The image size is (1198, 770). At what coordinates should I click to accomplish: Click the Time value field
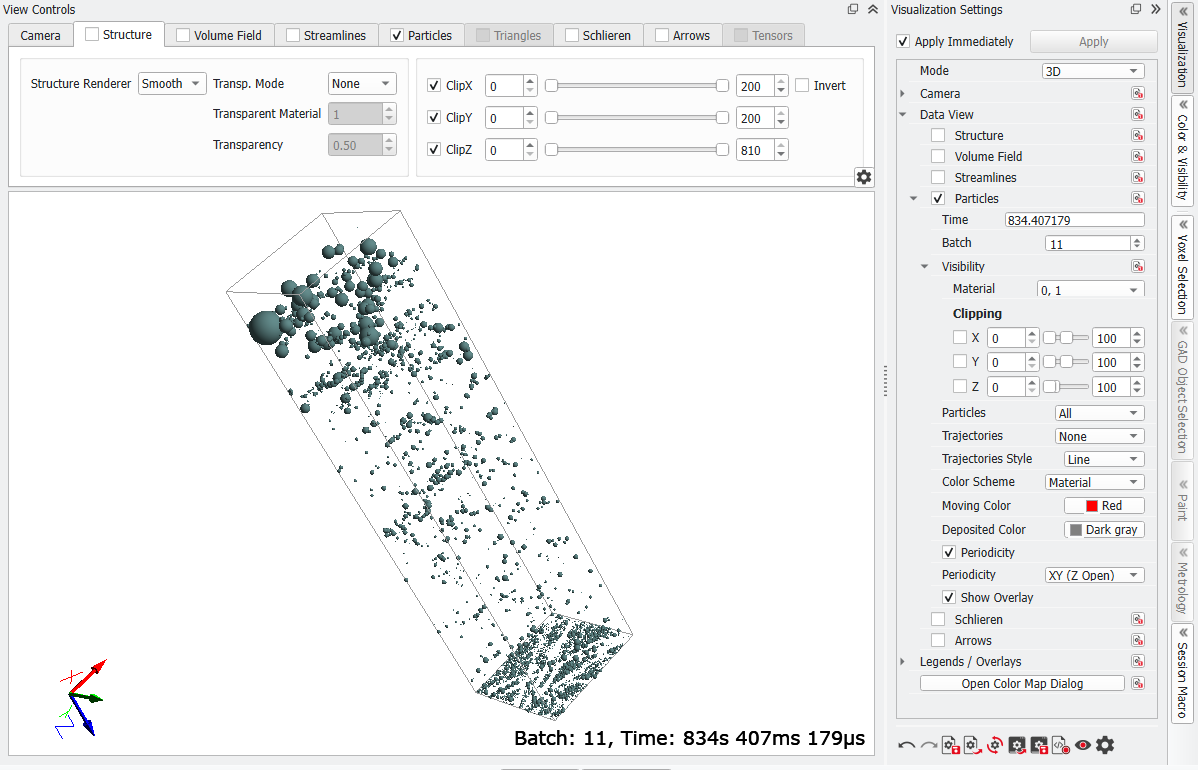tap(1074, 220)
